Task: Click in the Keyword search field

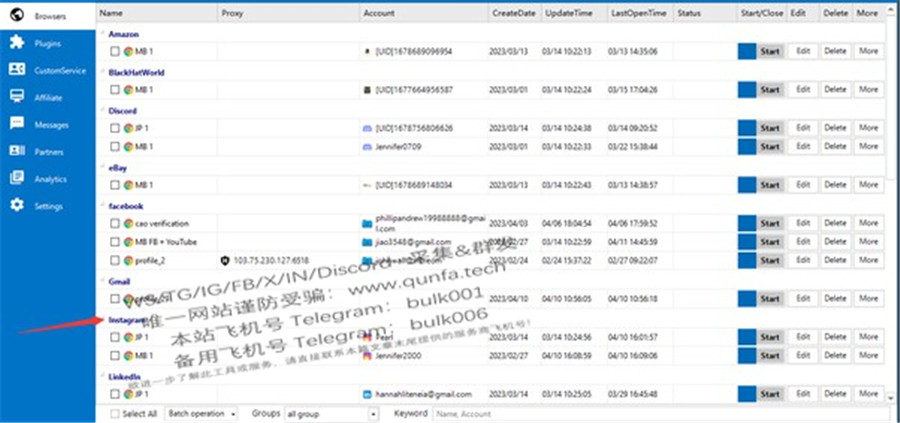Action: tap(660, 413)
